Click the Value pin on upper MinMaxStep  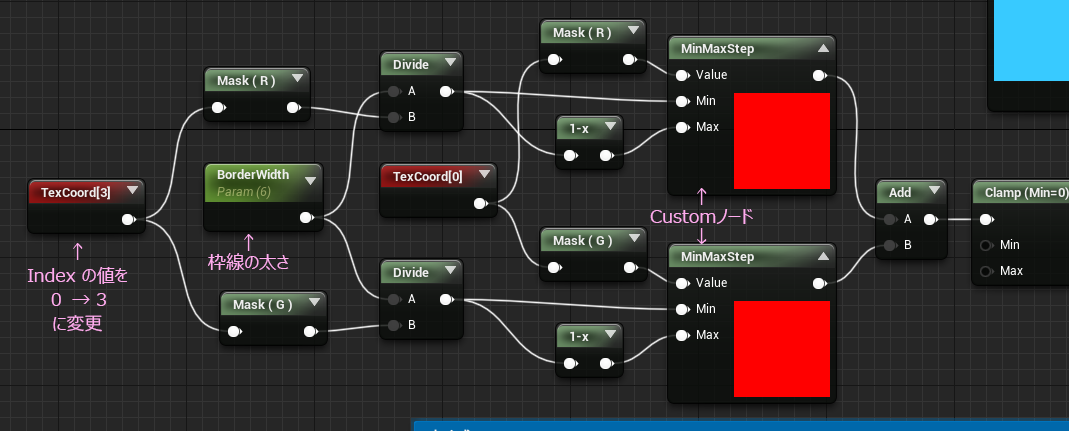pos(682,75)
